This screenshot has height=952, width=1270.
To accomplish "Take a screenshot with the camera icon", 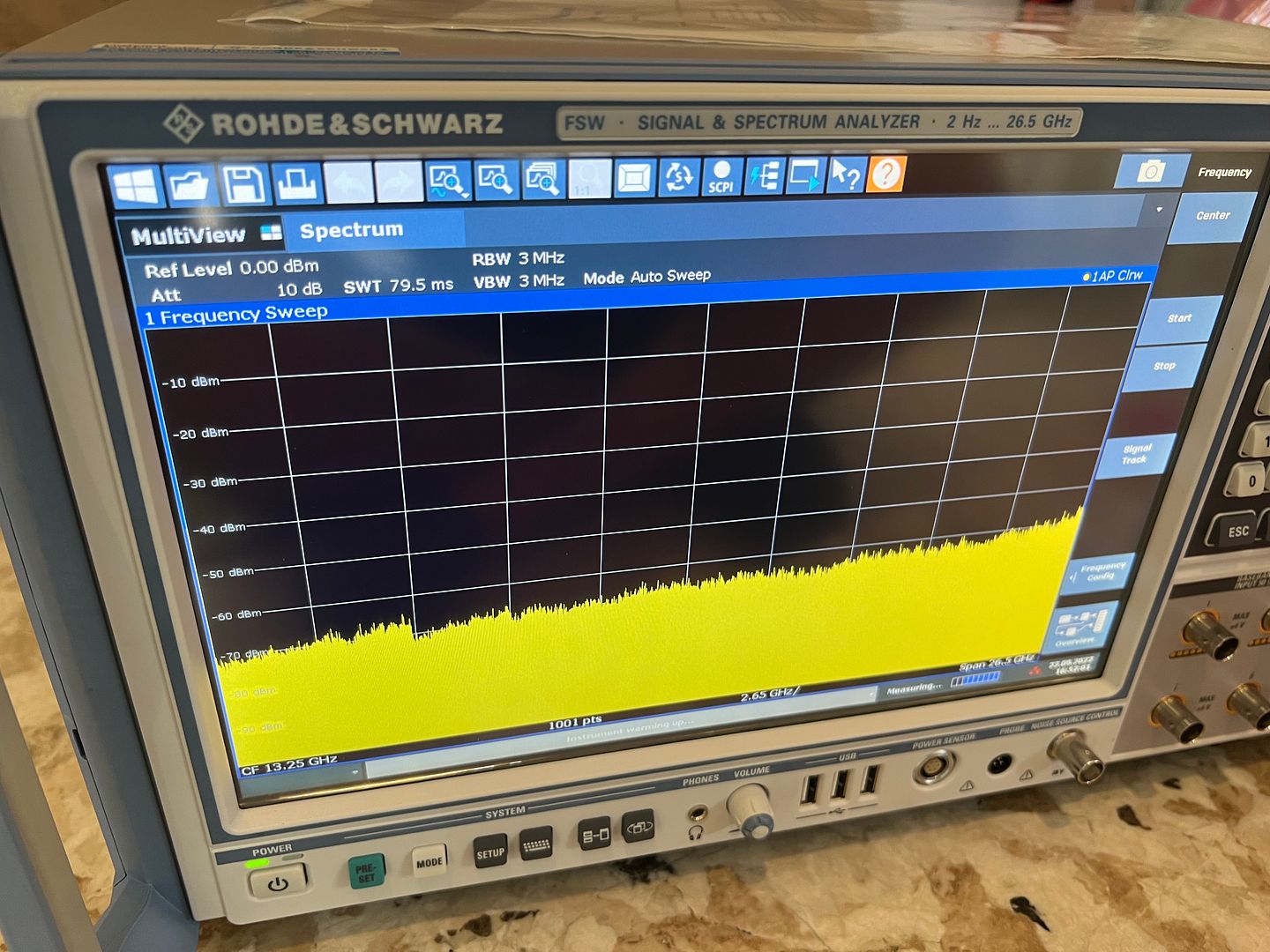I will (x=1151, y=170).
